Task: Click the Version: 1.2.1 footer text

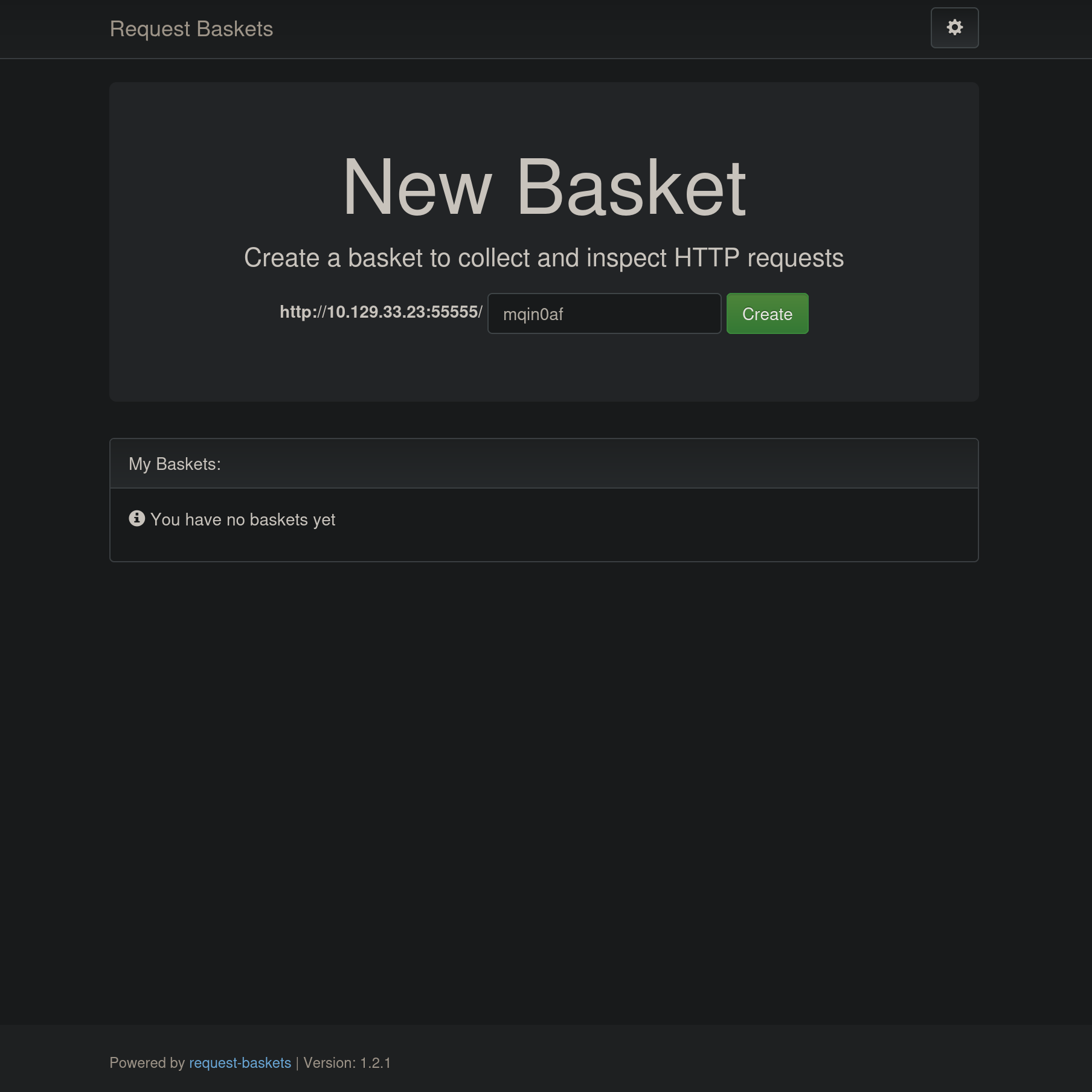Action: pyautogui.click(x=347, y=1063)
